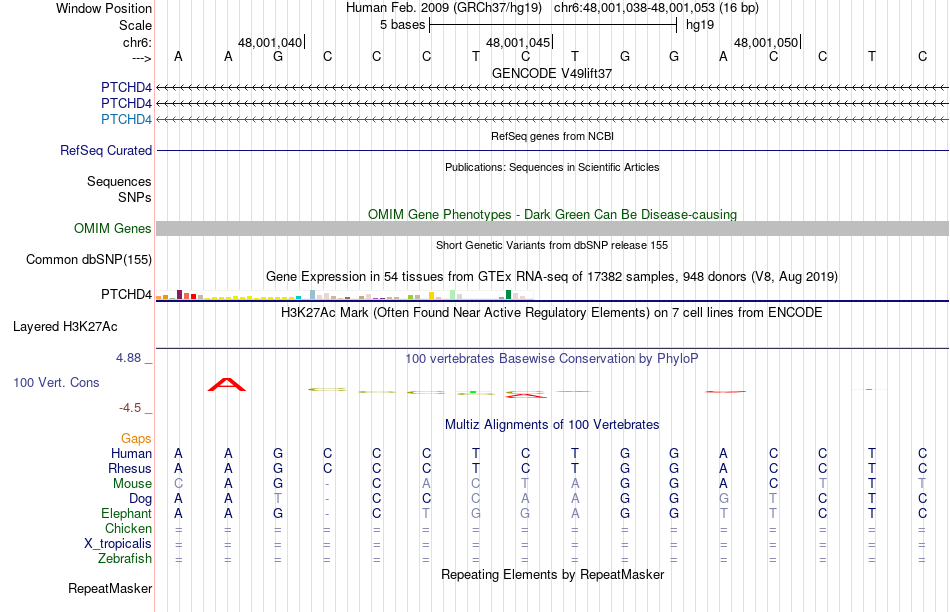
Task: Click the first = sign in the Chicken row
Action: pyautogui.click(x=178, y=529)
